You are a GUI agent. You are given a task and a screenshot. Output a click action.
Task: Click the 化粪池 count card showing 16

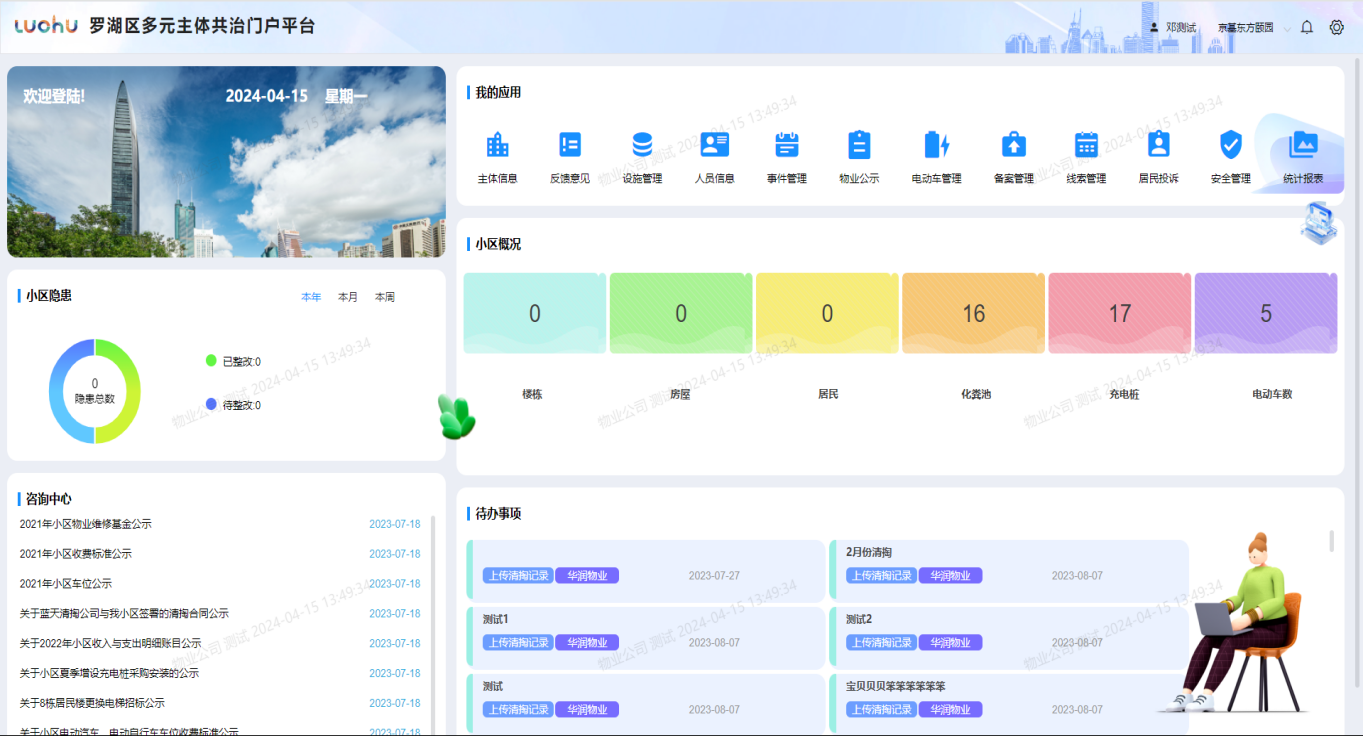click(x=974, y=314)
